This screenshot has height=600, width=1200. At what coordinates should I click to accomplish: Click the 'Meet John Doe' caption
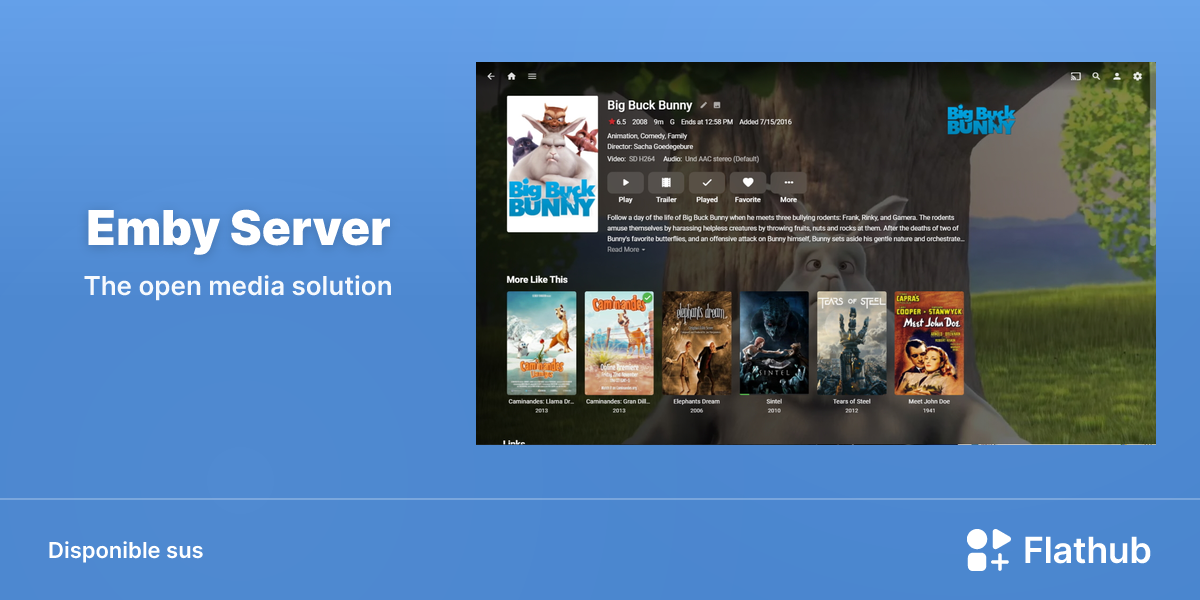(929, 402)
